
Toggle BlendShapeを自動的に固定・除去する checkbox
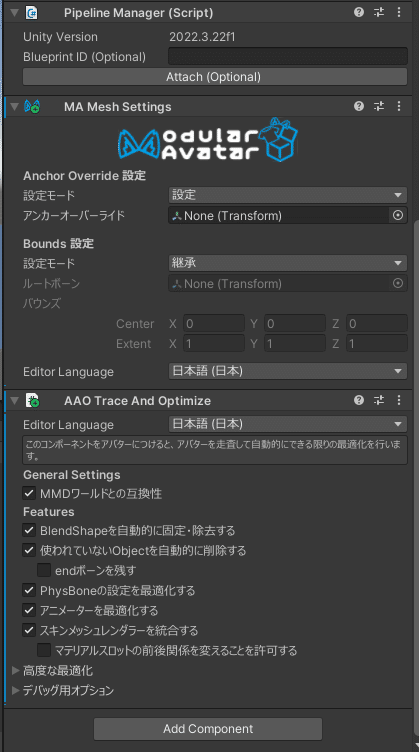coord(29,530)
